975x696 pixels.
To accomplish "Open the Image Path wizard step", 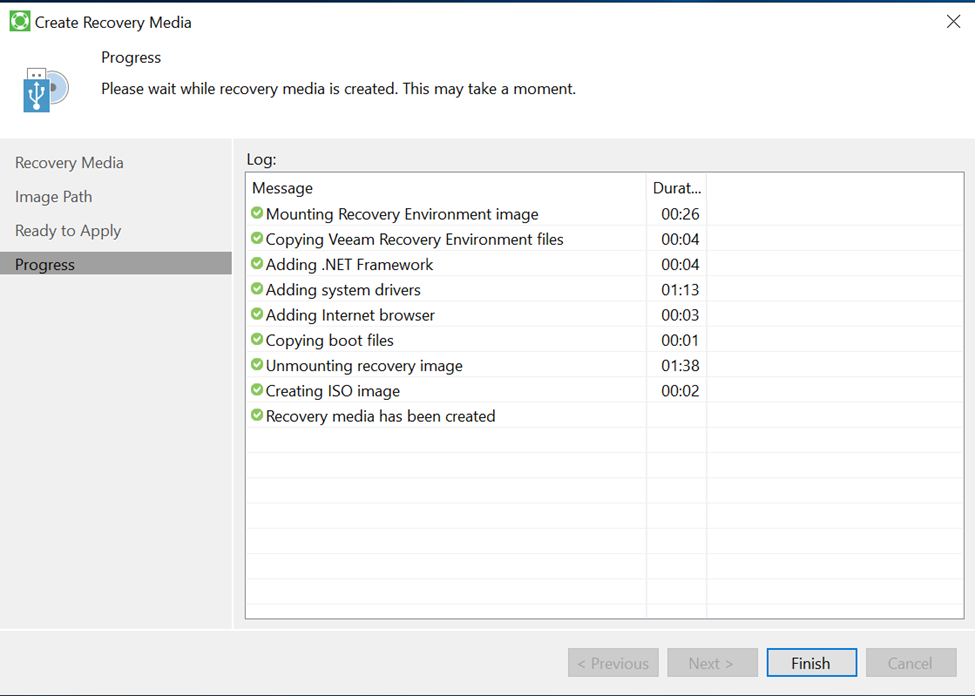I will pos(53,197).
